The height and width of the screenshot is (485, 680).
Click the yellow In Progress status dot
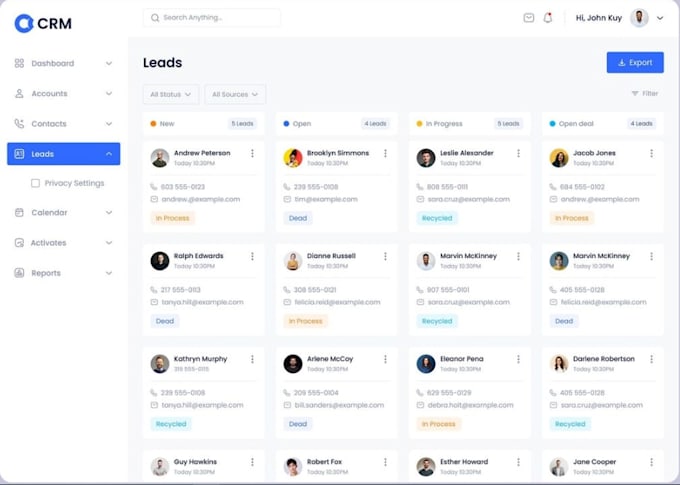[x=419, y=124]
